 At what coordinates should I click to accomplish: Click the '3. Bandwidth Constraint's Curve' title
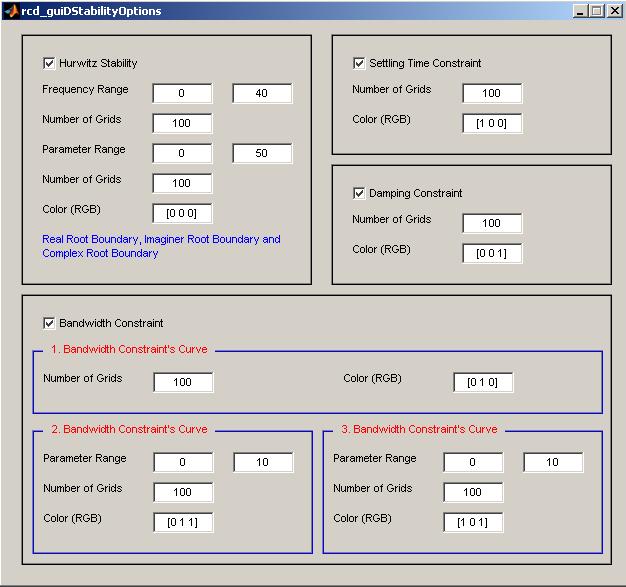click(419, 429)
